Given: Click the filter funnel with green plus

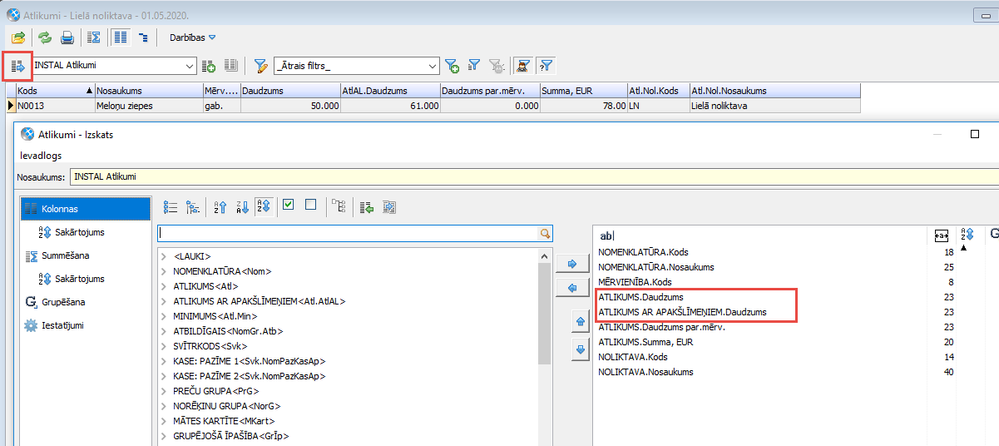Looking at the screenshot, I should pos(452,66).
